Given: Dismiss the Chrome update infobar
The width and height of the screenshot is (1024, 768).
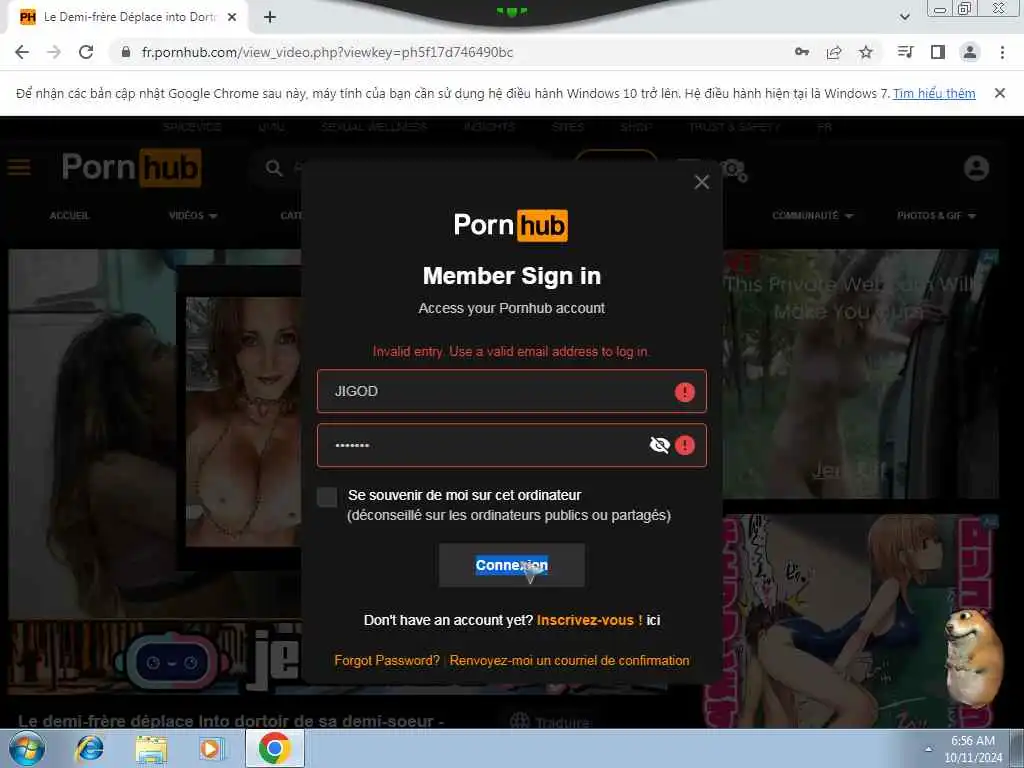Looking at the screenshot, I should [x=1000, y=93].
